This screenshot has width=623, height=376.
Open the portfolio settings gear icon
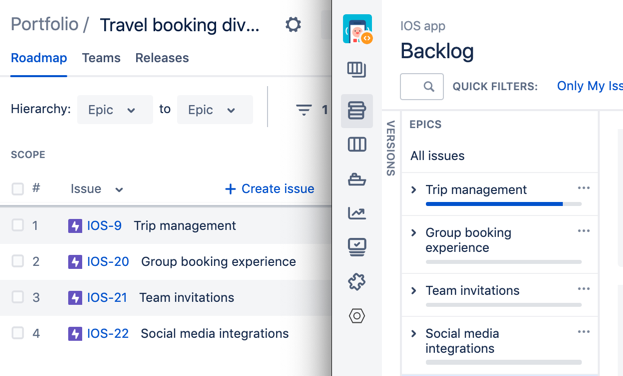(x=293, y=25)
